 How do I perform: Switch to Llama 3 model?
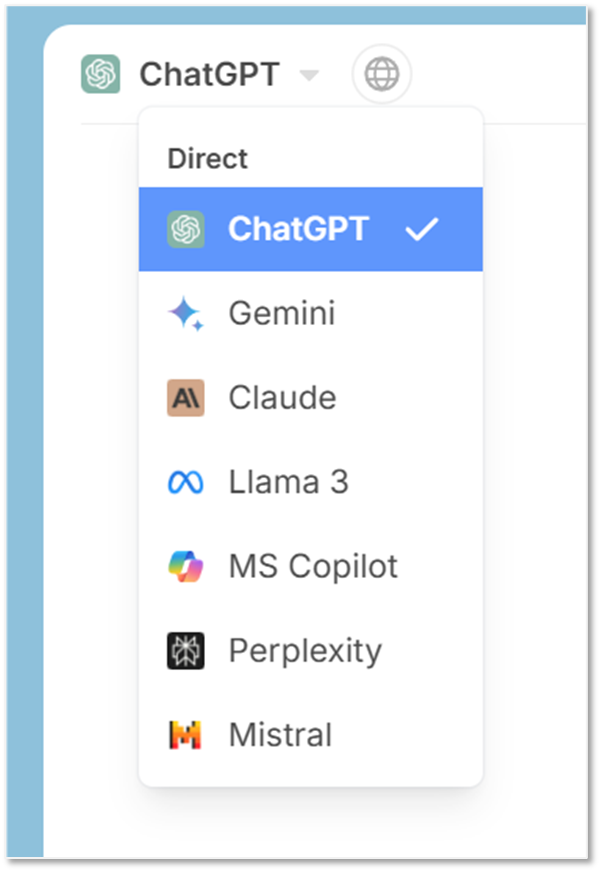311,482
